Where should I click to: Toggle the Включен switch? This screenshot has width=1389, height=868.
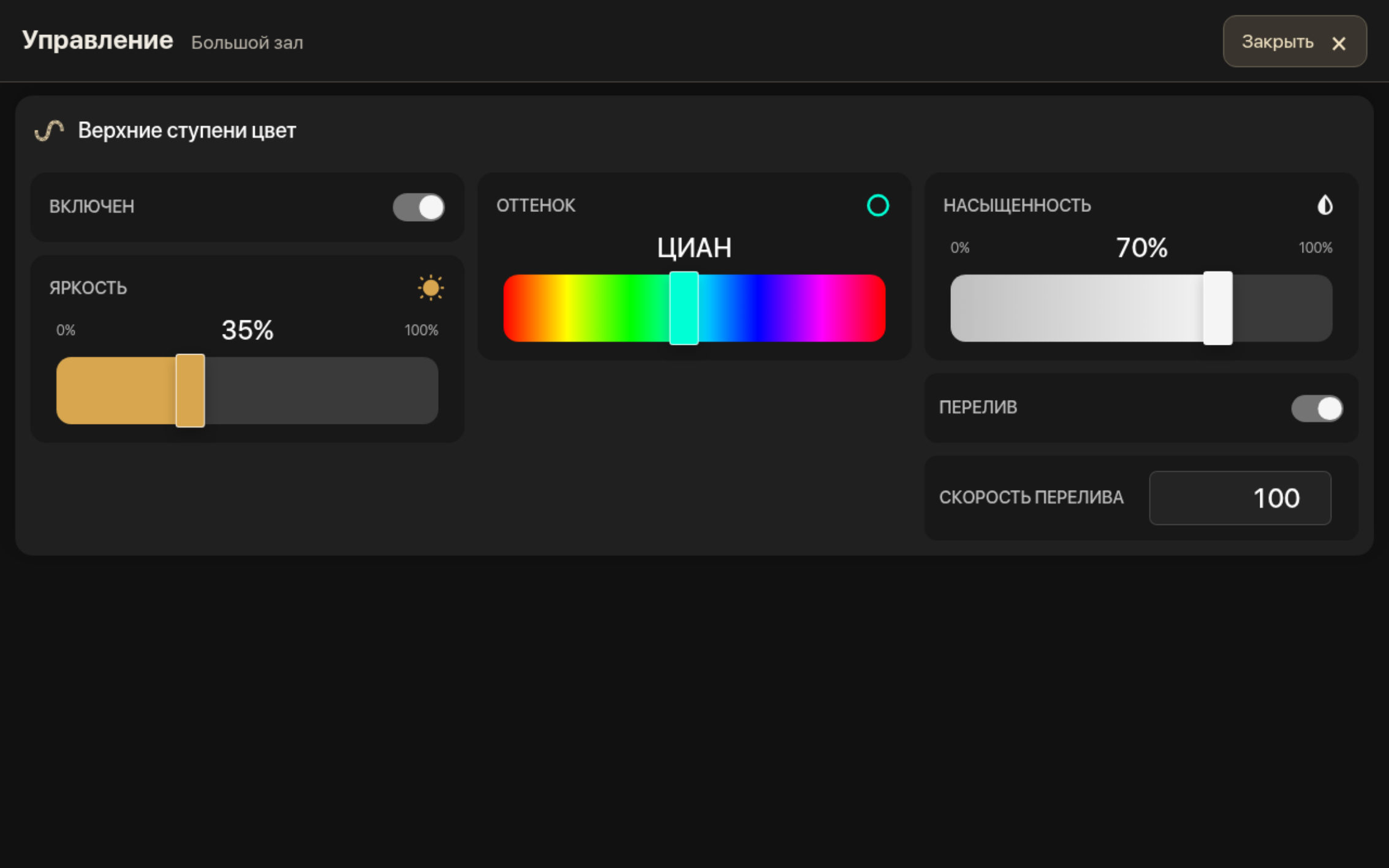418,207
